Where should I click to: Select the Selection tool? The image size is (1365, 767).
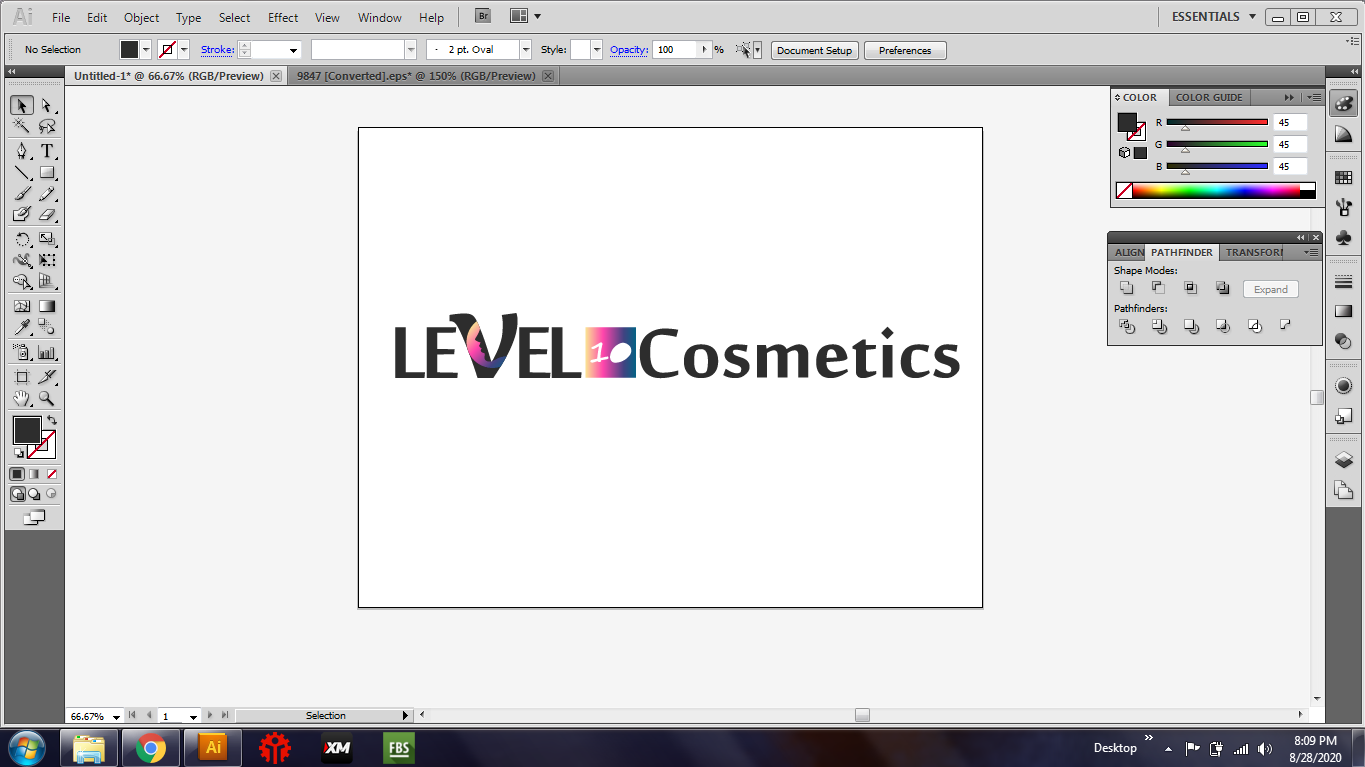click(20, 105)
